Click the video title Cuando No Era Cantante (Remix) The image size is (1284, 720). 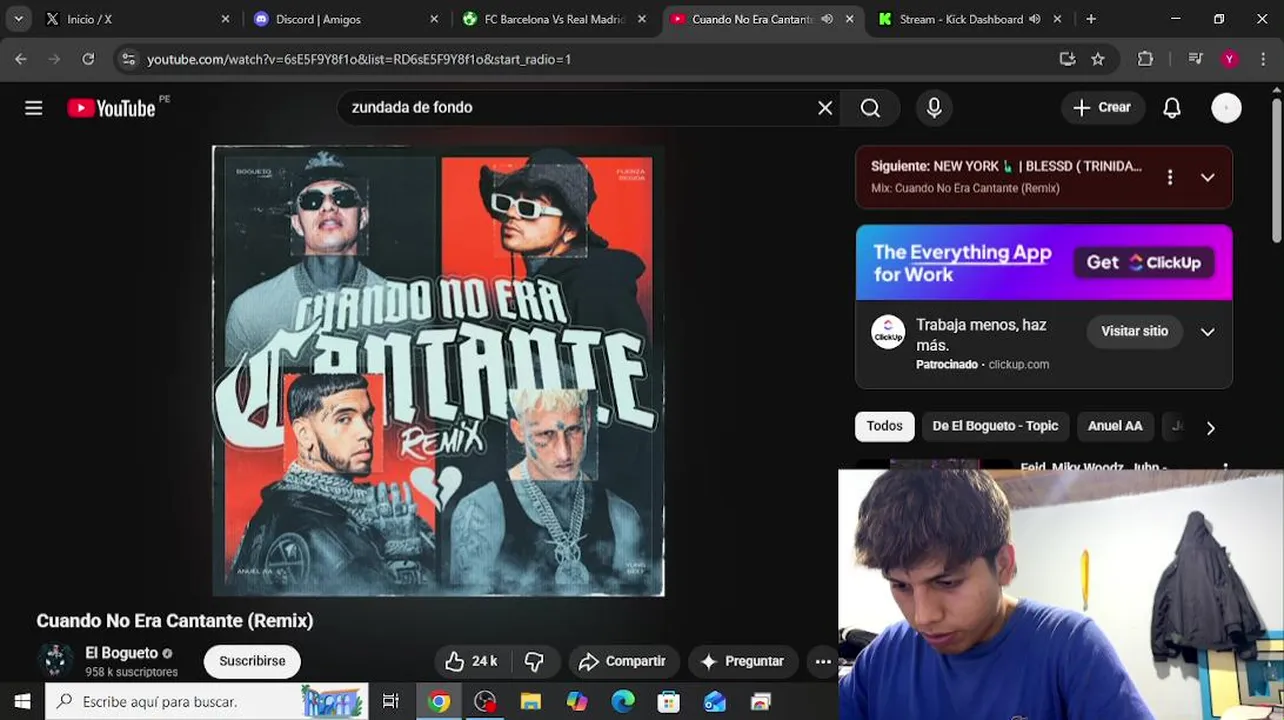point(175,621)
